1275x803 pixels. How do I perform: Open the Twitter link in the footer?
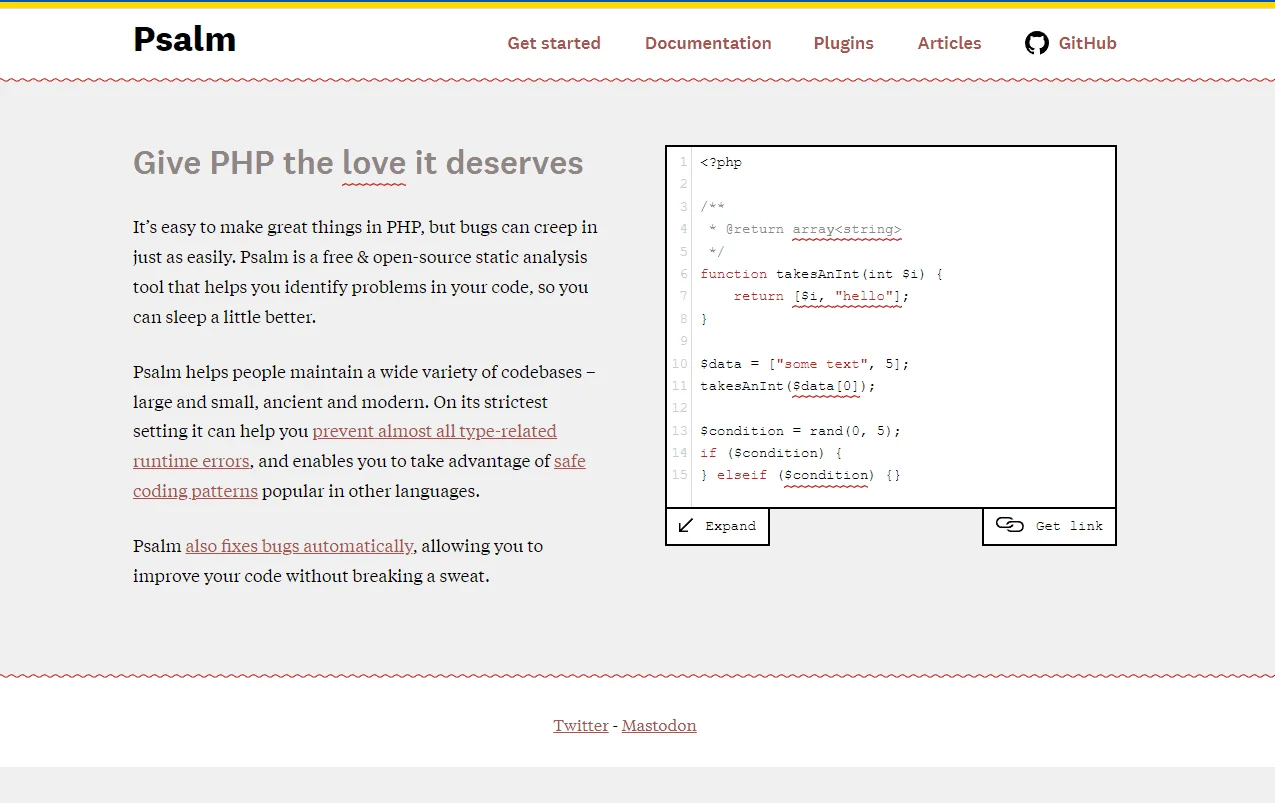pyautogui.click(x=580, y=725)
